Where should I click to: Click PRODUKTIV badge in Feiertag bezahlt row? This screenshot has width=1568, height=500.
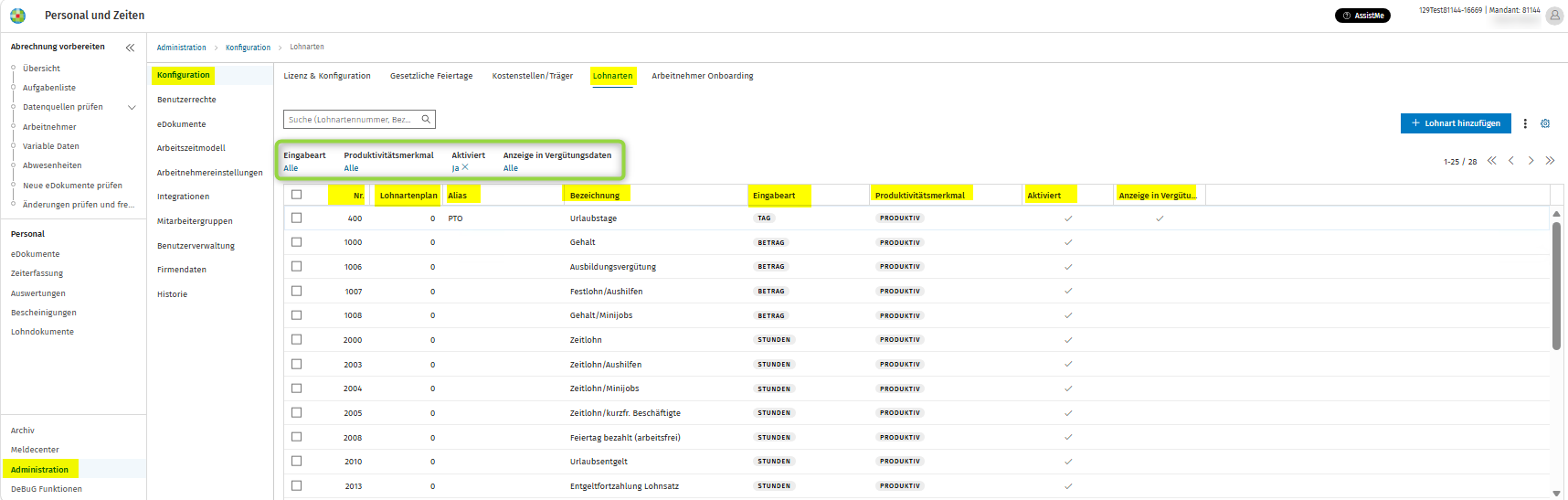click(x=900, y=437)
